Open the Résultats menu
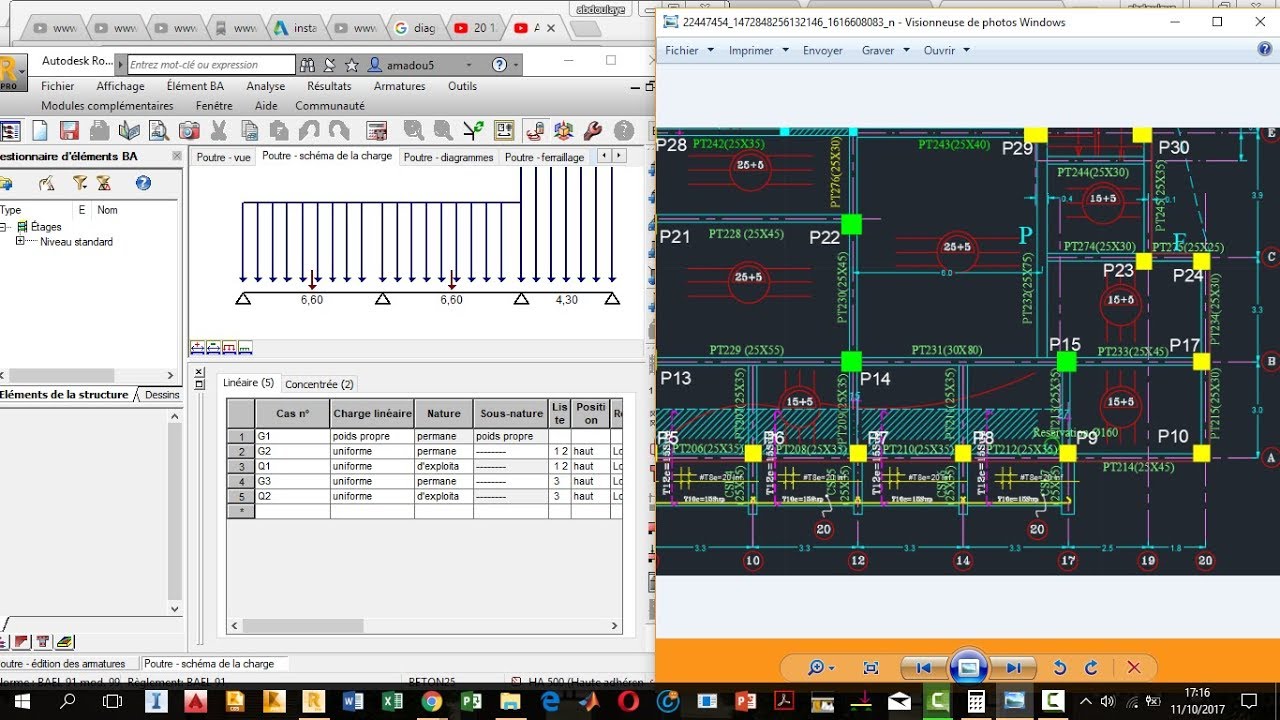The height and width of the screenshot is (720, 1280). 329,86
